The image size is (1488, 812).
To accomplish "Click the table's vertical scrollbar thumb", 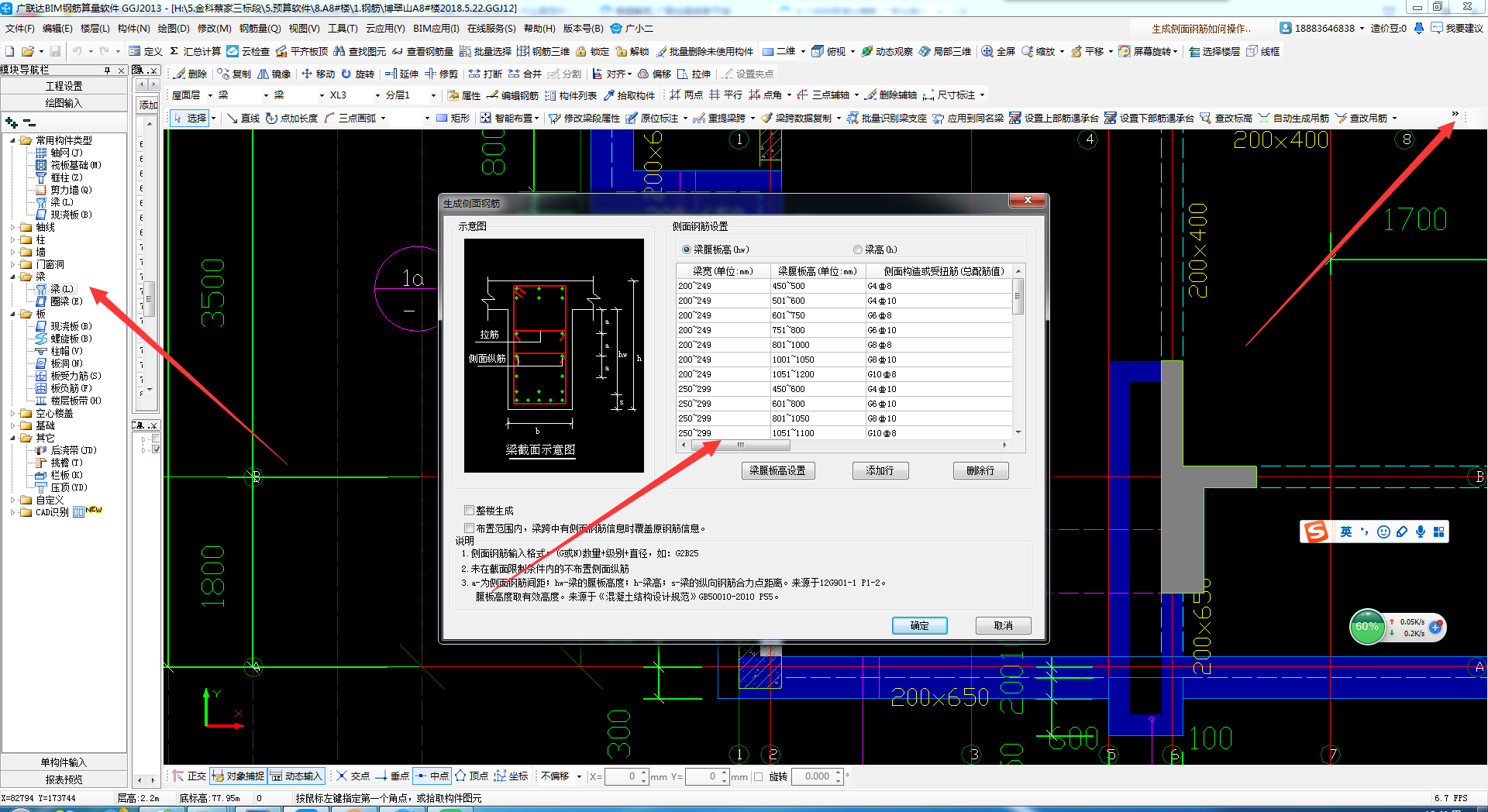I will (1018, 296).
